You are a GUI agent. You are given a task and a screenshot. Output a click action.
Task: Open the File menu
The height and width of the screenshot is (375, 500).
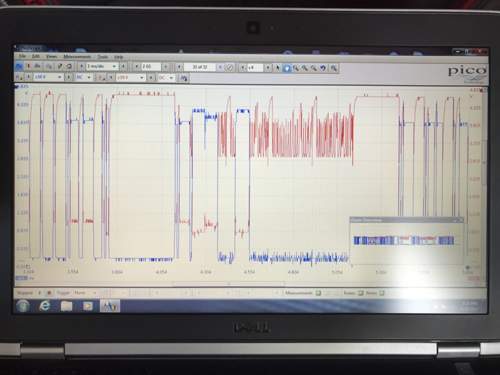(x=22, y=56)
